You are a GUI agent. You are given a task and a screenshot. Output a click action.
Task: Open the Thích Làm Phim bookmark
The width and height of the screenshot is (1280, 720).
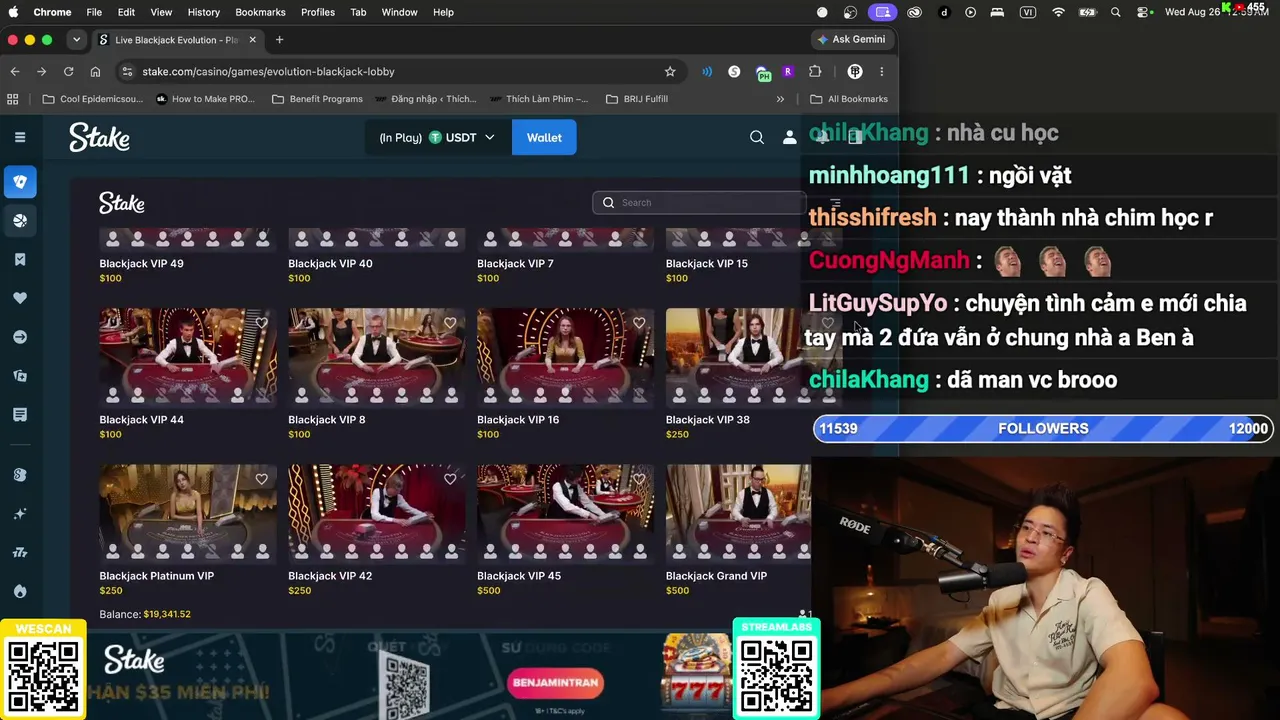(x=540, y=99)
